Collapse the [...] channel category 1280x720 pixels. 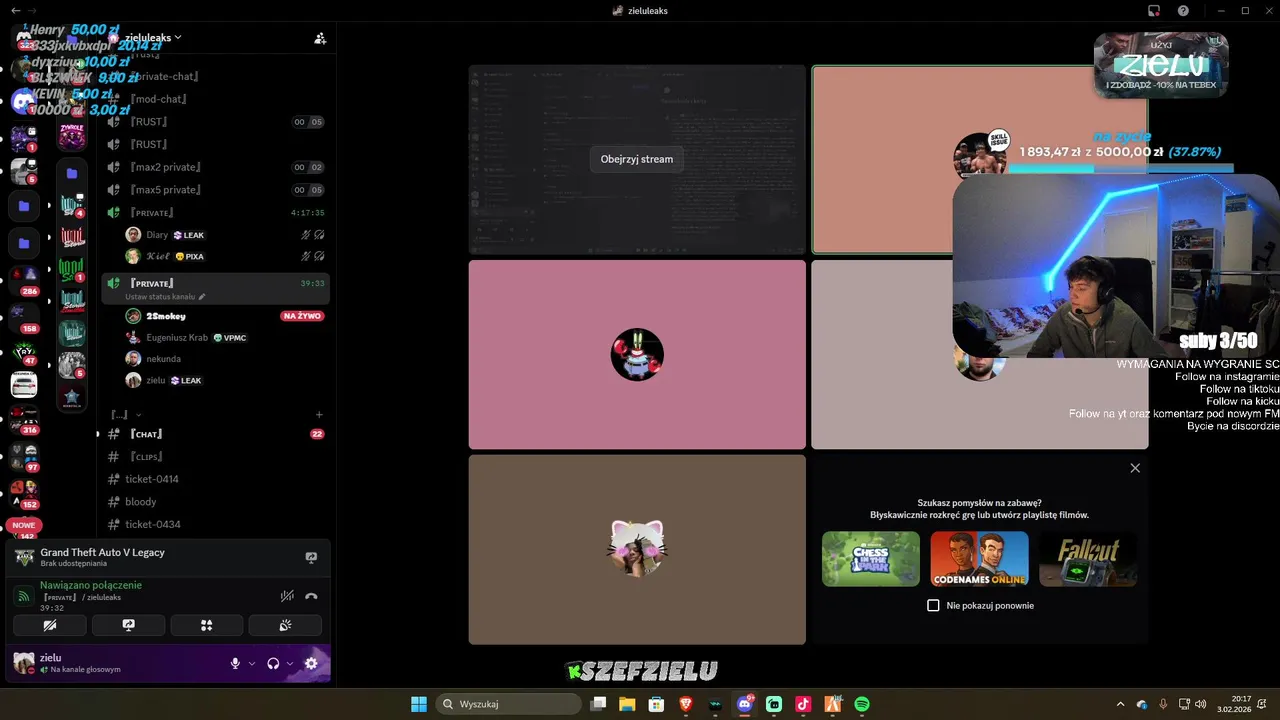126,414
